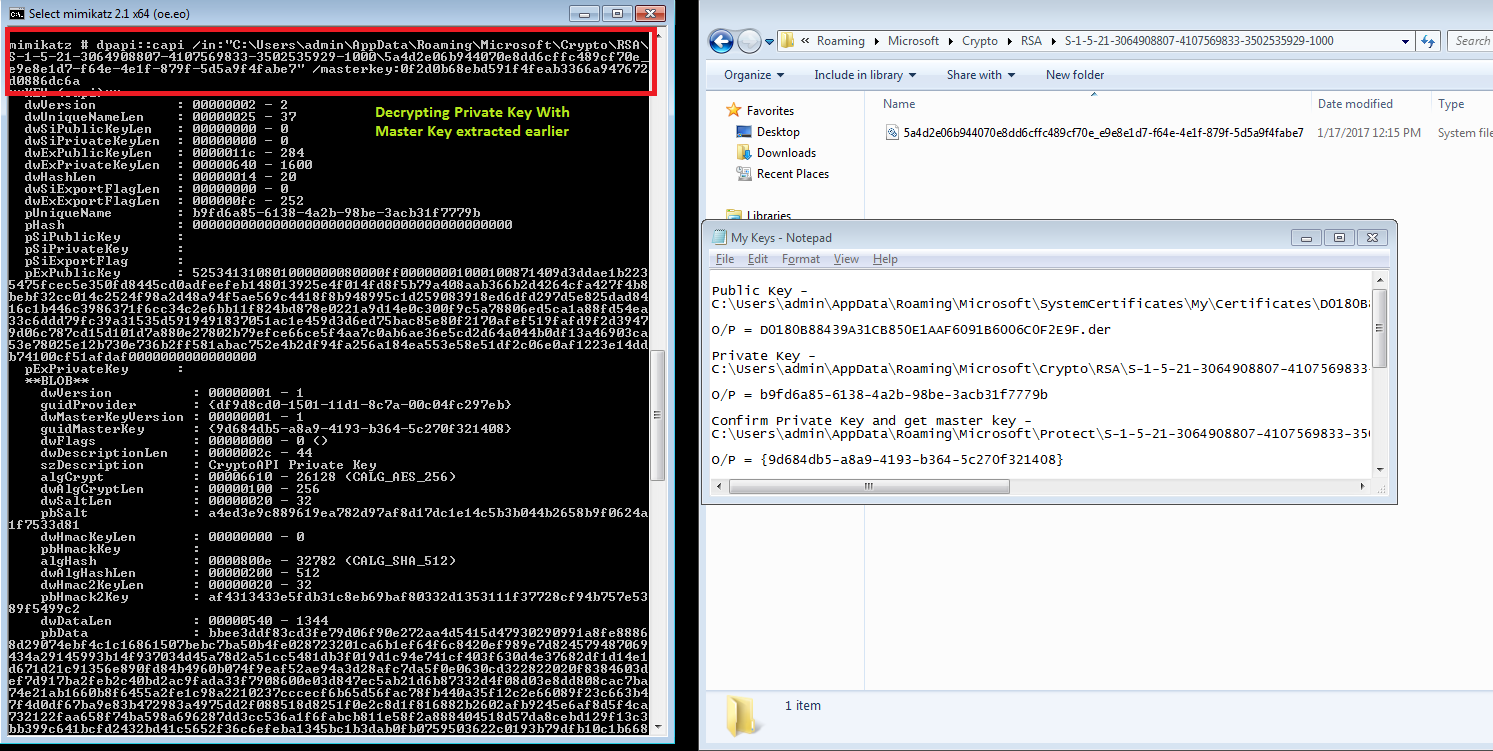The image size is (1493, 751).
Task: Open the recent pages dropdown beside Forward
Action: click(x=768, y=42)
